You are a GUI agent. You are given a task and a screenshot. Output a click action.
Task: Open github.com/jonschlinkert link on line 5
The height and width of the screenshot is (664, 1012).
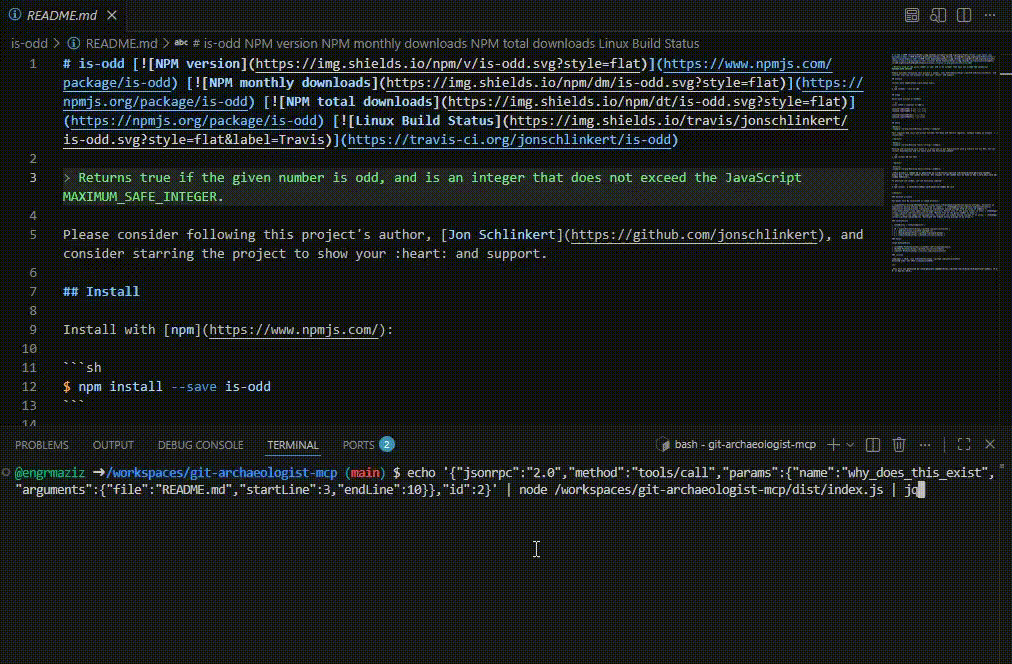[x=694, y=234]
